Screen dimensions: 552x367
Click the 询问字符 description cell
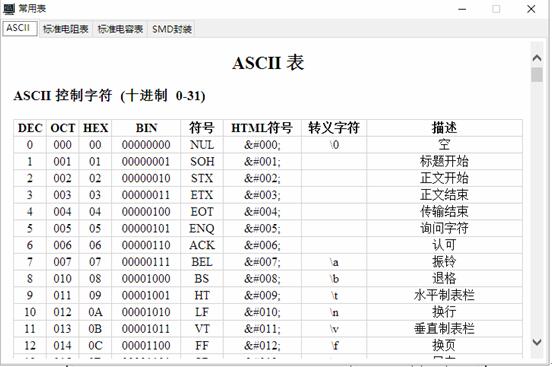pyautogui.click(x=444, y=229)
